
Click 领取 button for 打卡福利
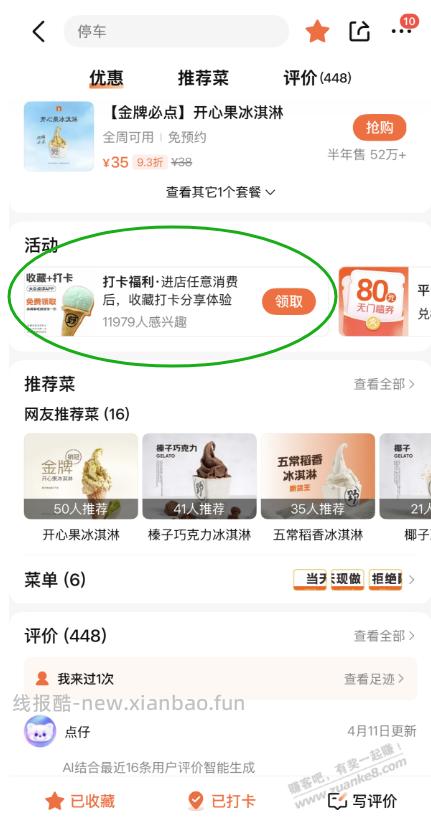pyautogui.click(x=289, y=302)
